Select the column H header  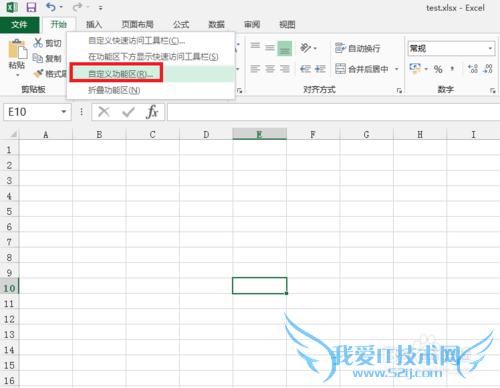pyautogui.click(x=420, y=134)
